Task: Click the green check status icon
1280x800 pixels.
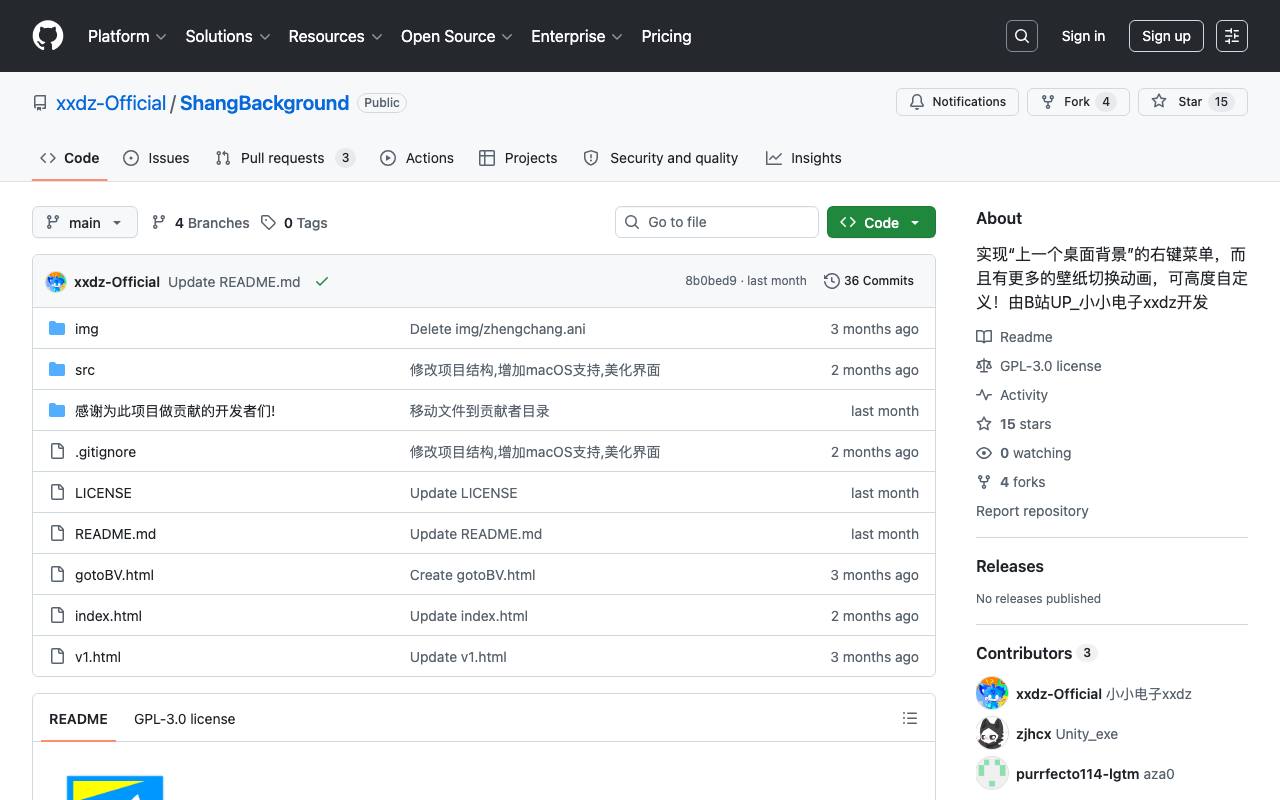Action: tap(322, 282)
